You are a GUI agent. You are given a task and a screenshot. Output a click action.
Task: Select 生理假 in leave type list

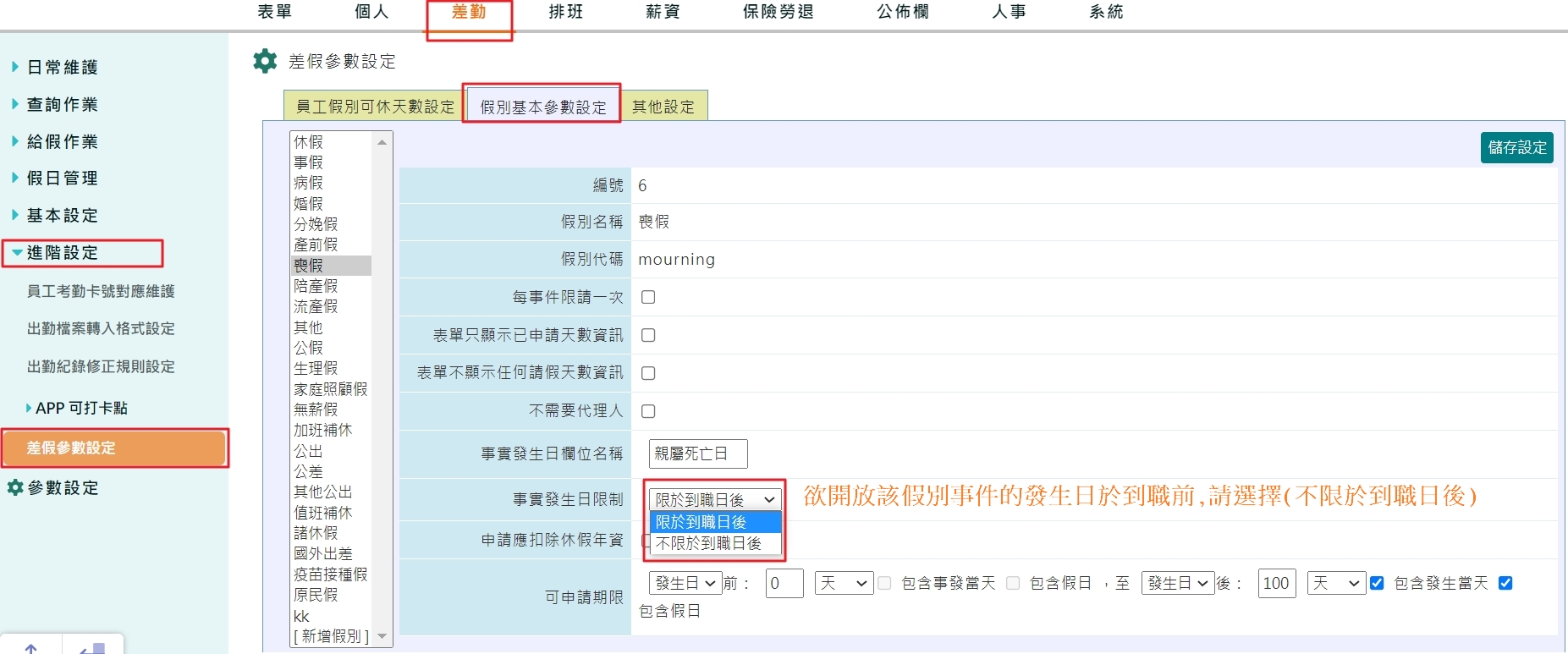331,368
